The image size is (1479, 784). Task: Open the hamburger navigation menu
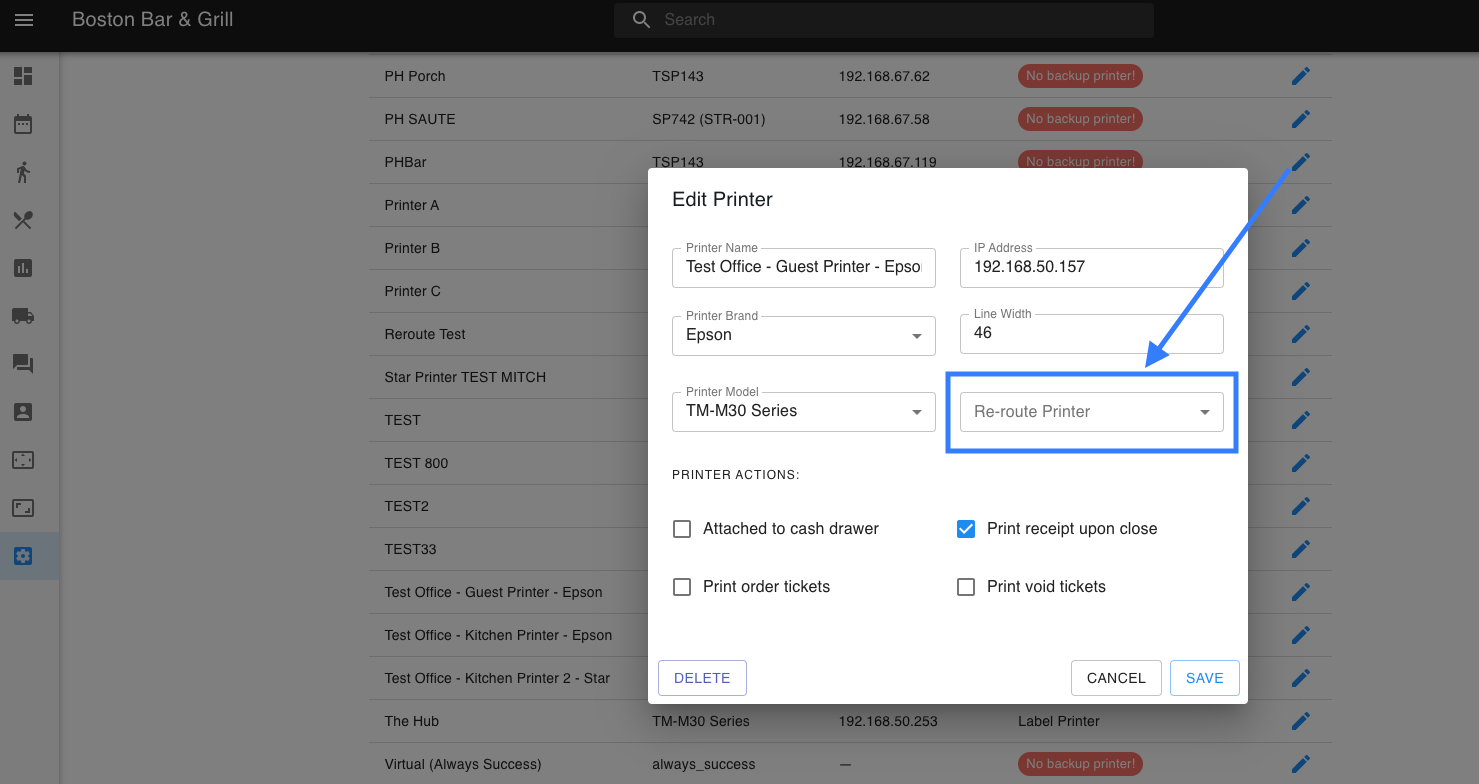(24, 20)
